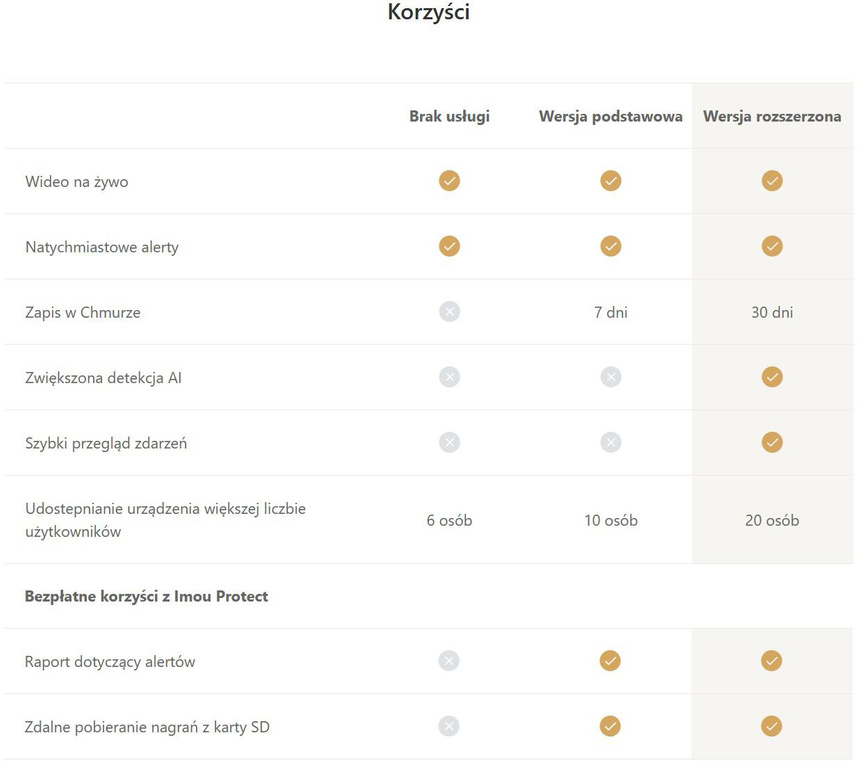Click the checkmark for Natychmiastowe alerty under Brak usługi
This screenshot has width=863, height=768.
pyautogui.click(x=449, y=246)
